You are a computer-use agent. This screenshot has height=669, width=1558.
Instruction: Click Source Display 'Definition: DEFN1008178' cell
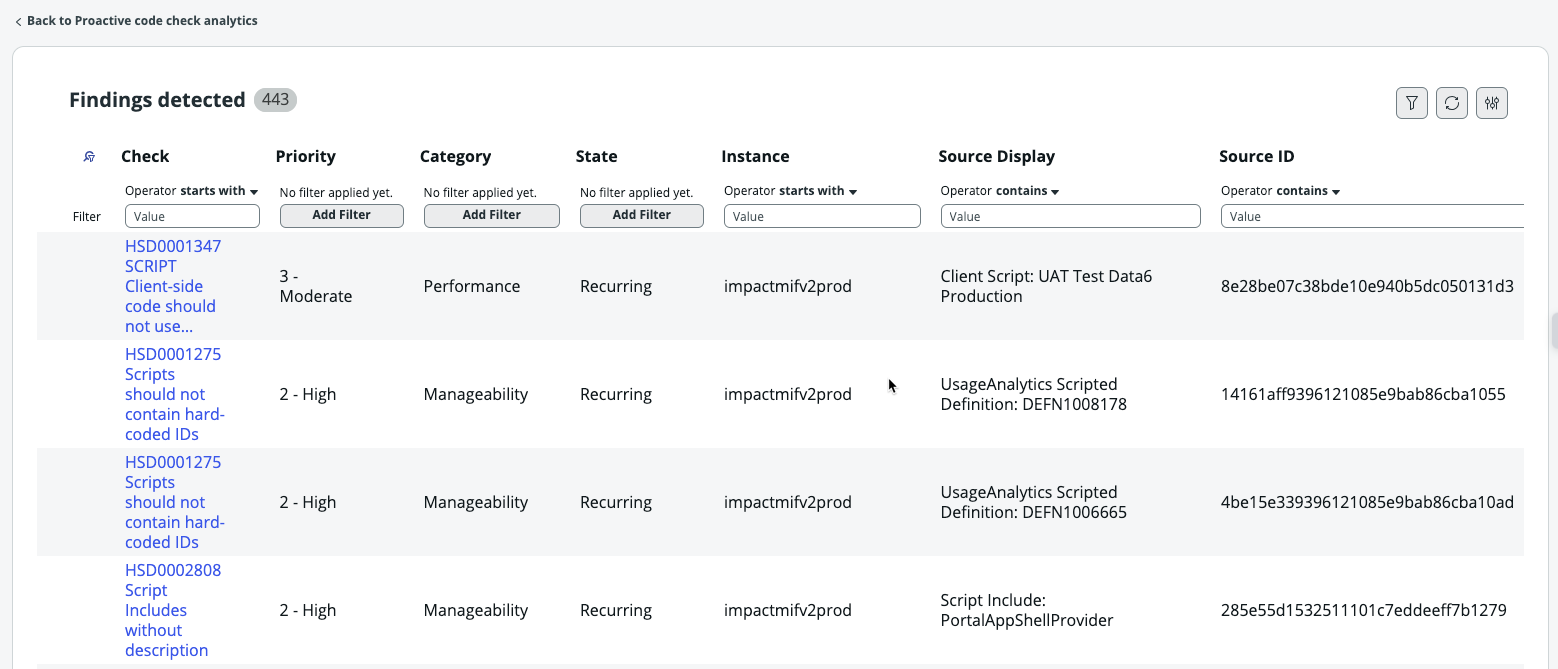pos(1034,394)
